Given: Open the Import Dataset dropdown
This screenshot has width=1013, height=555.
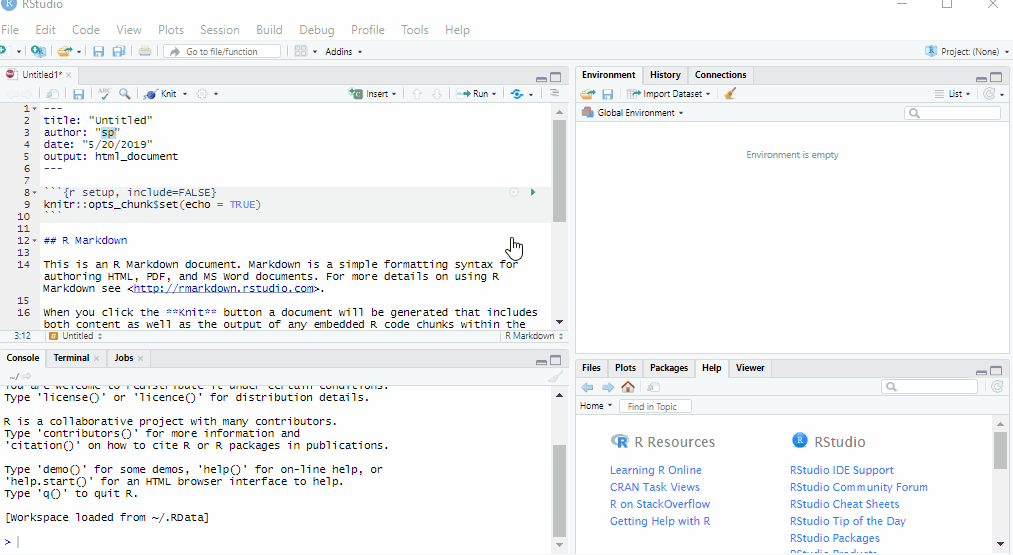Looking at the screenshot, I should pyautogui.click(x=669, y=94).
